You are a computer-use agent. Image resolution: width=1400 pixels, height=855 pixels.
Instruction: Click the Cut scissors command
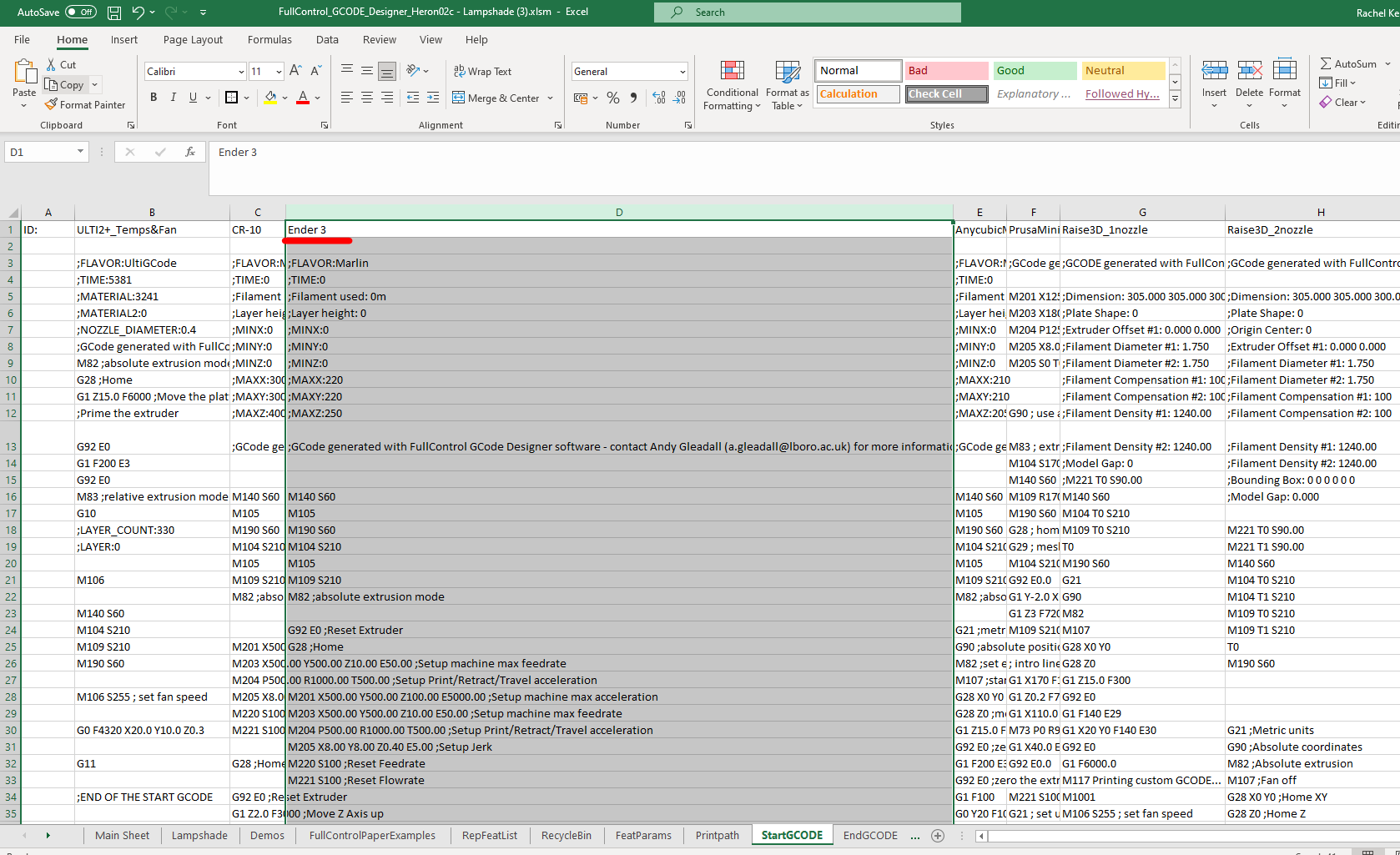click(x=61, y=64)
